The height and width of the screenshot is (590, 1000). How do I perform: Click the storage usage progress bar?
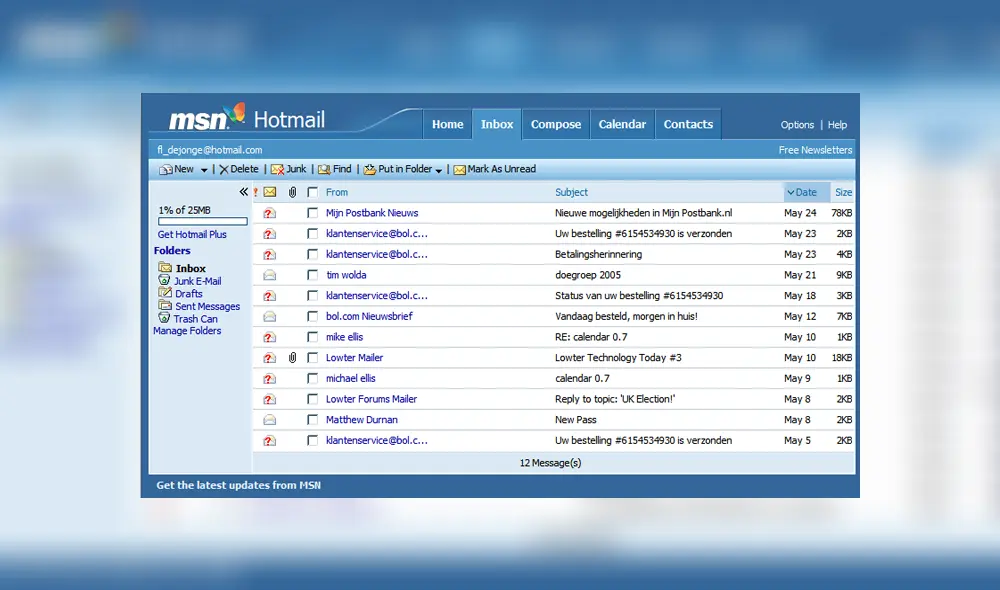tap(202, 222)
